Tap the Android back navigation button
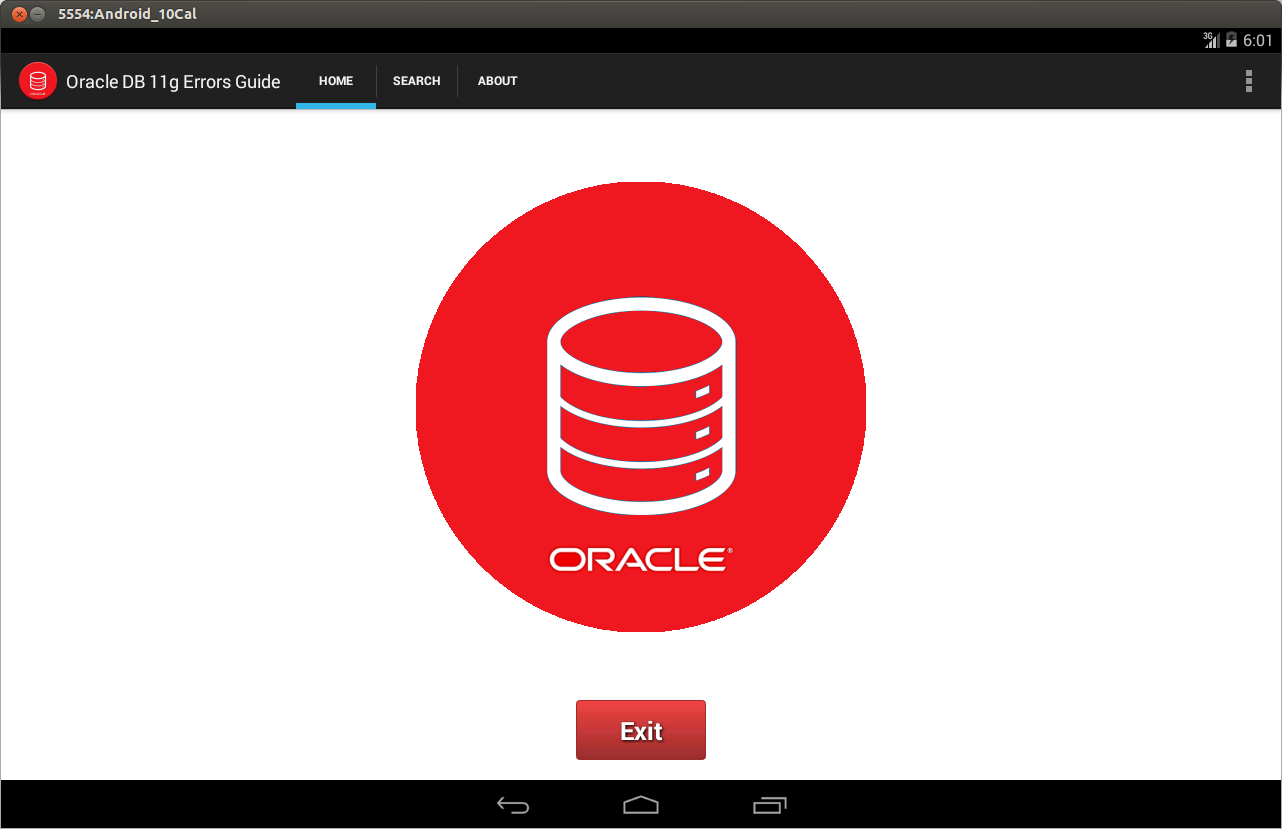The image size is (1282, 829). pos(513,805)
